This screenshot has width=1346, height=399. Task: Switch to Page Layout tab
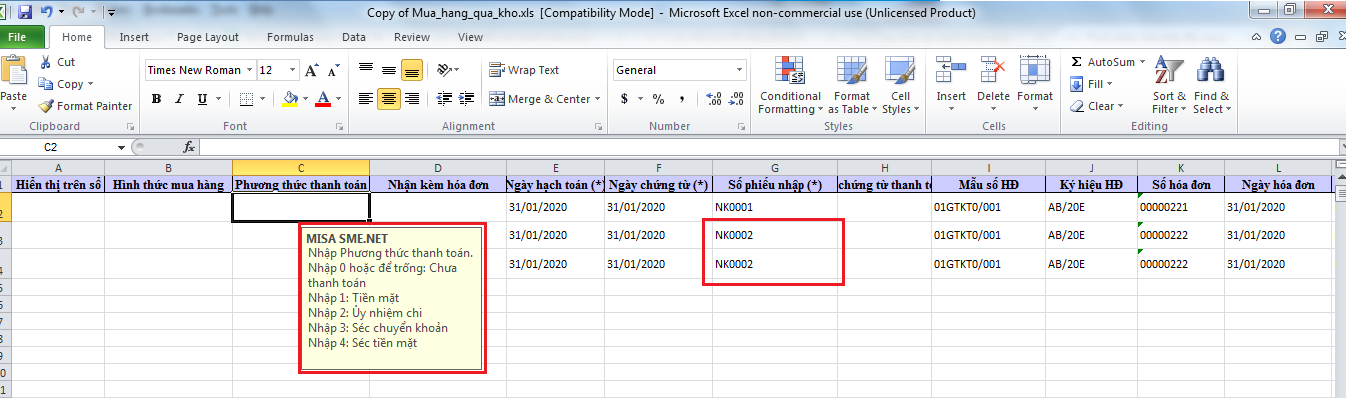point(208,37)
